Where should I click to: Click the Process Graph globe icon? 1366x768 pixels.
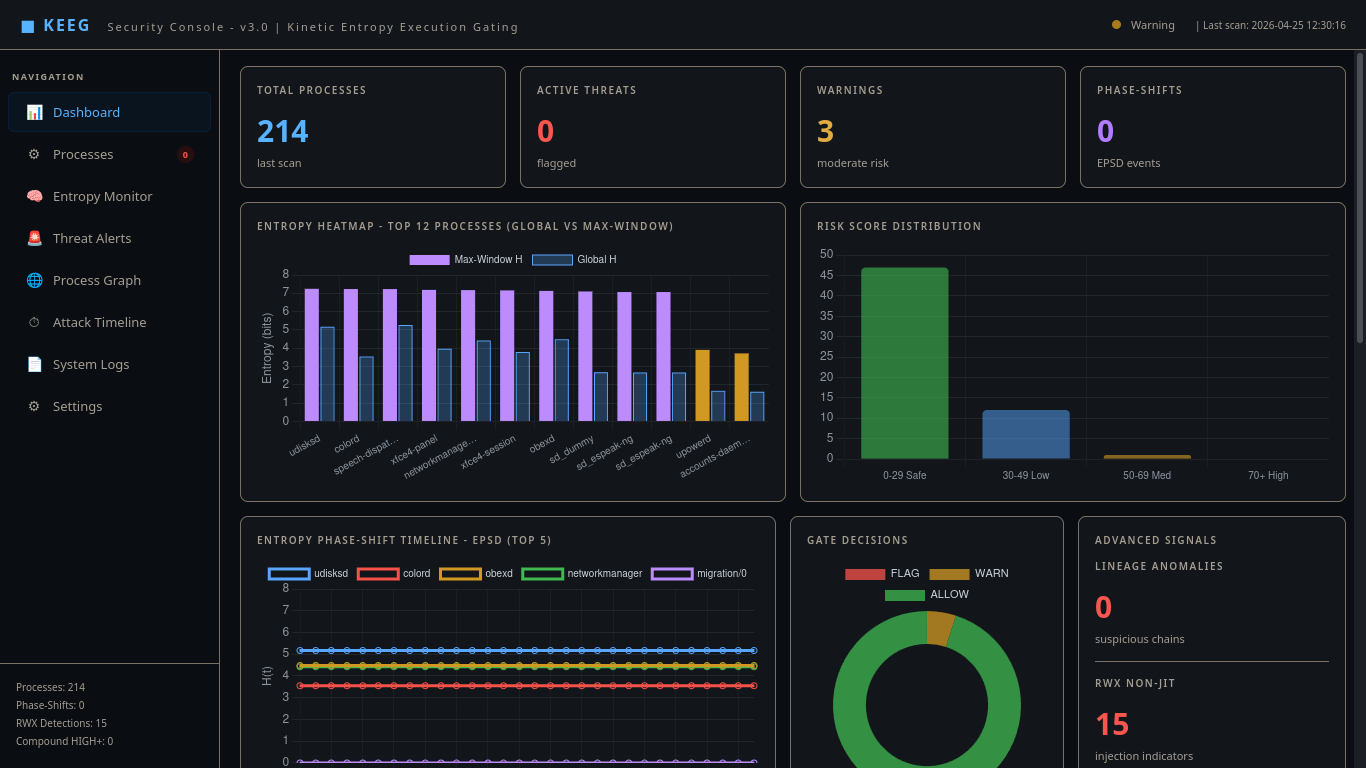[34, 280]
